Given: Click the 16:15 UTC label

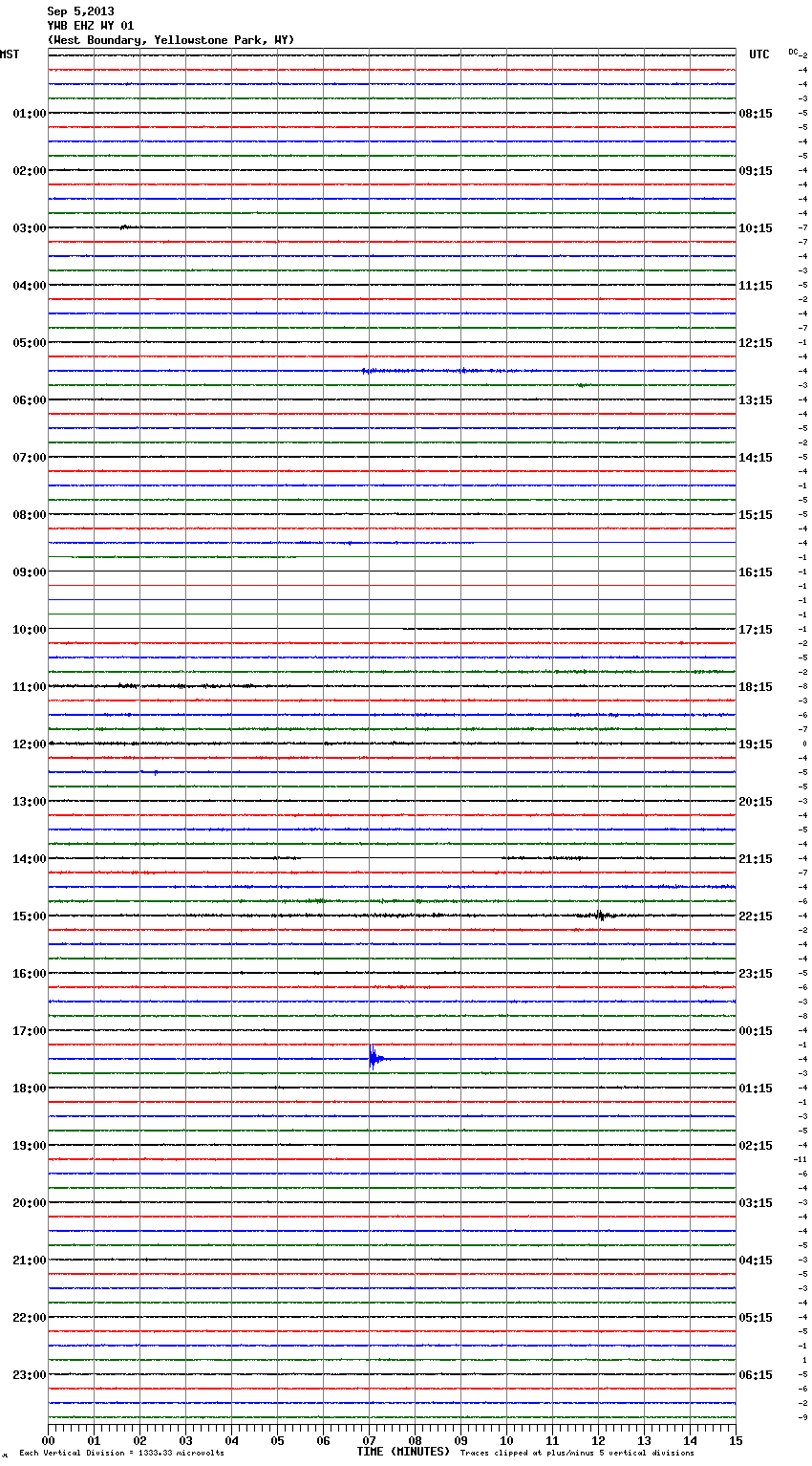Looking at the screenshot, I should (x=756, y=572).
